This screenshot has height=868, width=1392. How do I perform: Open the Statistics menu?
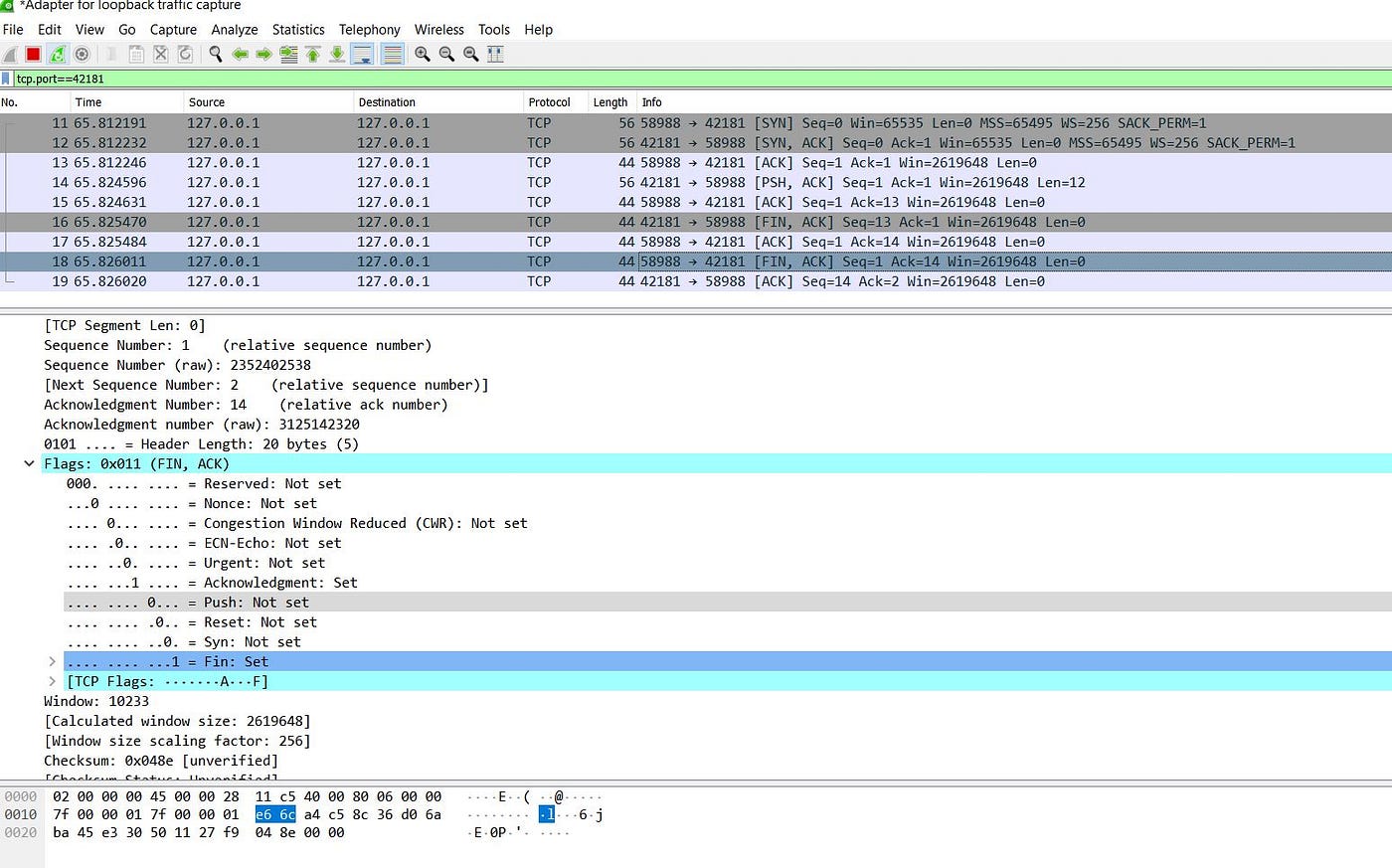[298, 29]
